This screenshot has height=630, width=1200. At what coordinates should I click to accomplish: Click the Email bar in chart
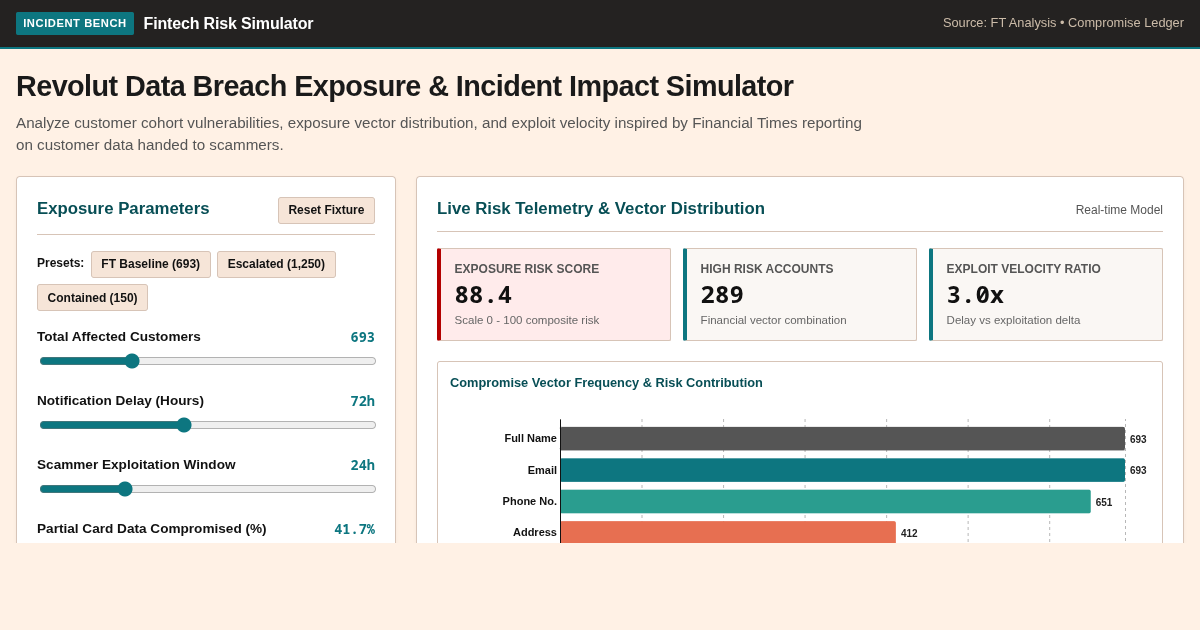(843, 470)
